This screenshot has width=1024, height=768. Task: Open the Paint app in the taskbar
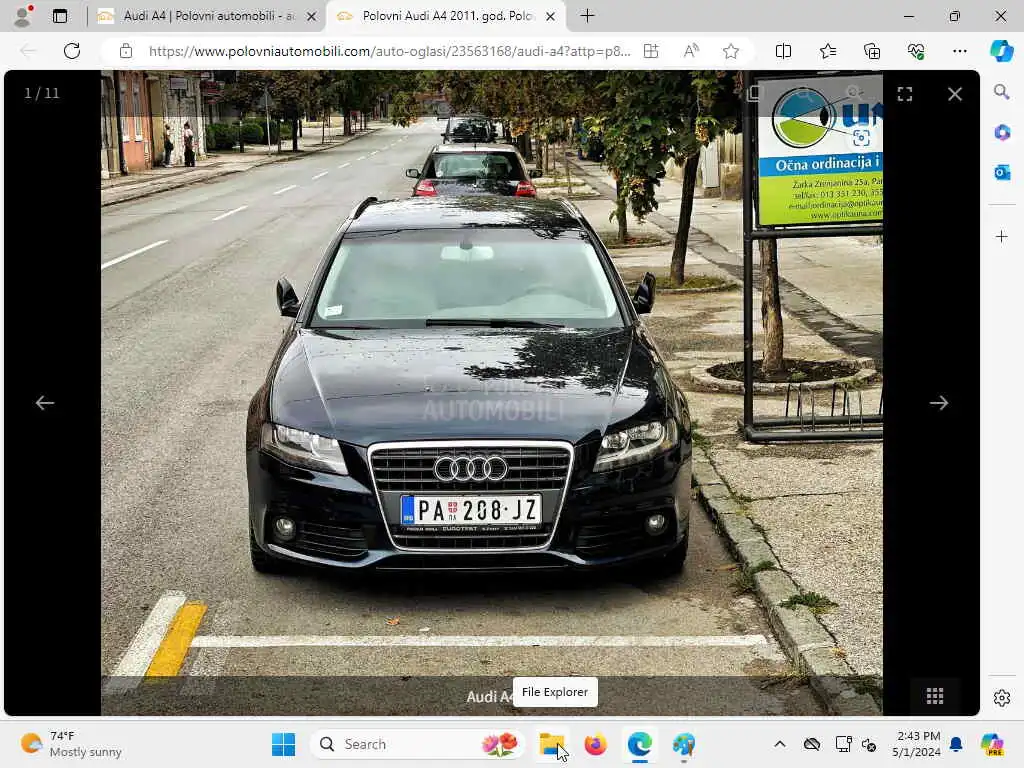(x=684, y=744)
